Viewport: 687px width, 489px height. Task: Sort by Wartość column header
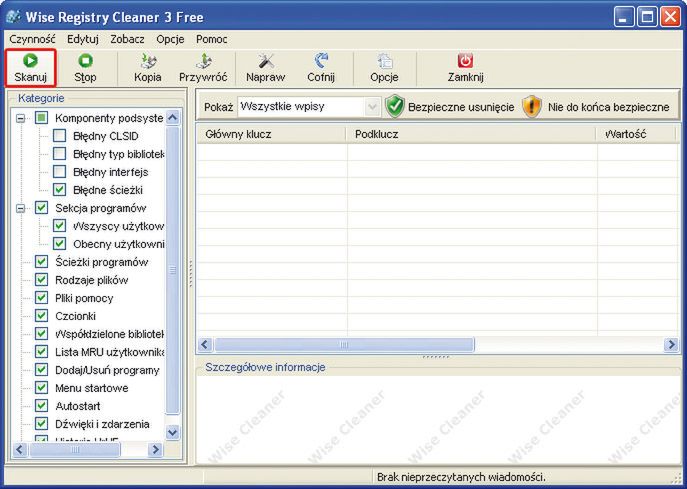tap(636, 134)
